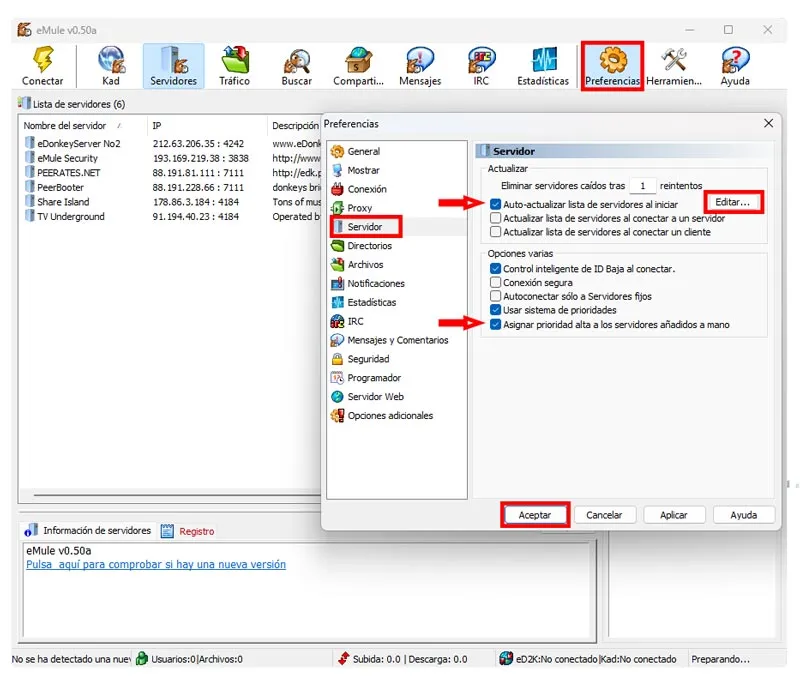Open the Estadísticas toolbar icon
Image resolution: width=800 pixels, height=681 pixels.
coord(543,66)
